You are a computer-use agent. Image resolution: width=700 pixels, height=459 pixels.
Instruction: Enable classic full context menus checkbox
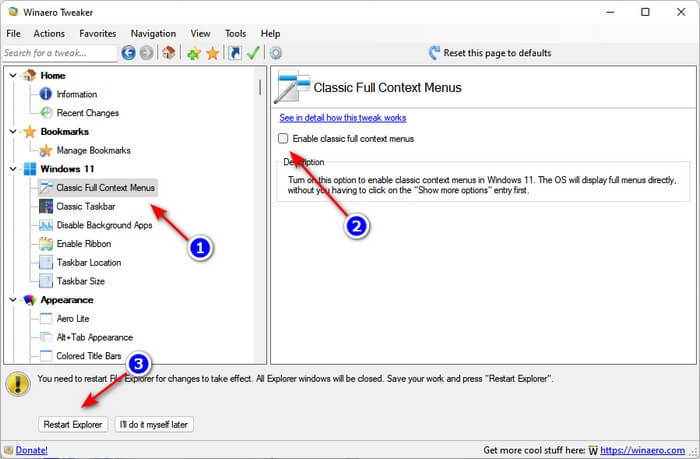pos(285,139)
